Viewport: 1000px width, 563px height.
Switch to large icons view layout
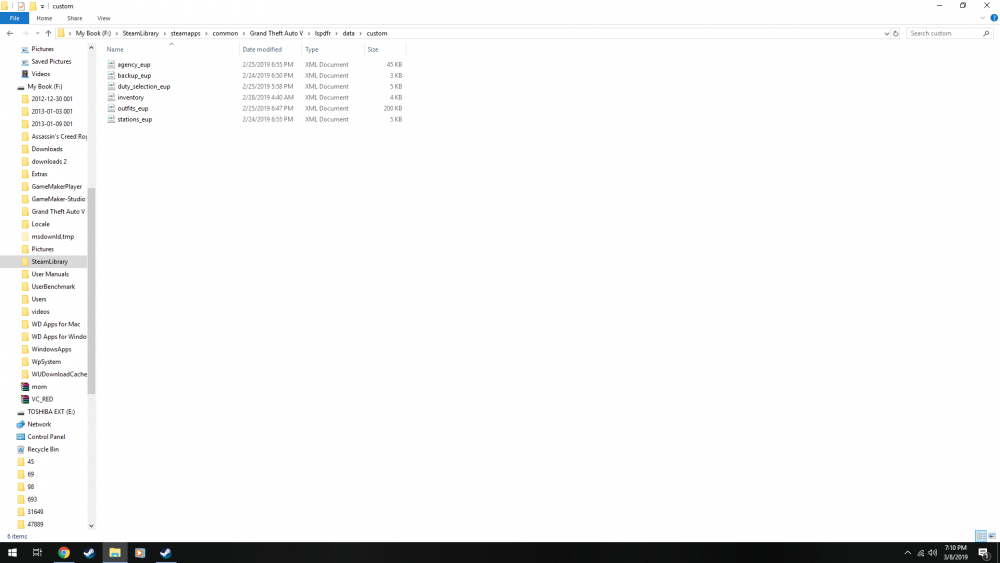tap(992, 536)
